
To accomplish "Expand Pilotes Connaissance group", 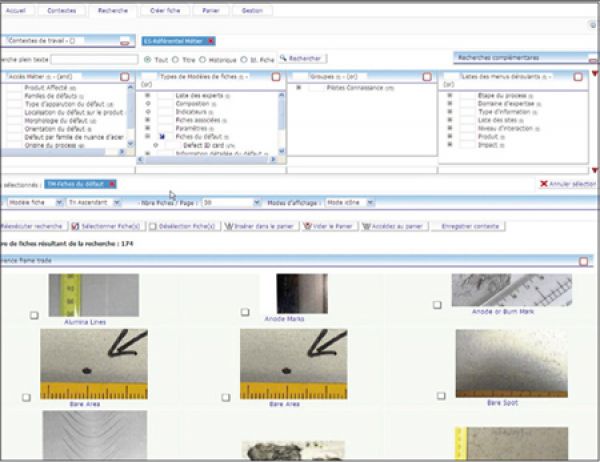I will [x=298, y=88].
